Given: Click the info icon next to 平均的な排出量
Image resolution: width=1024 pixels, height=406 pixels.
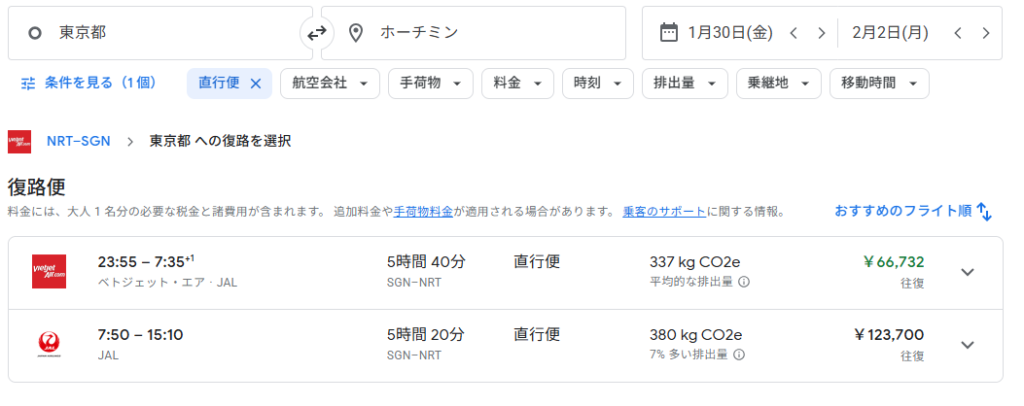Looking at the screenshot, I should 744,281.
